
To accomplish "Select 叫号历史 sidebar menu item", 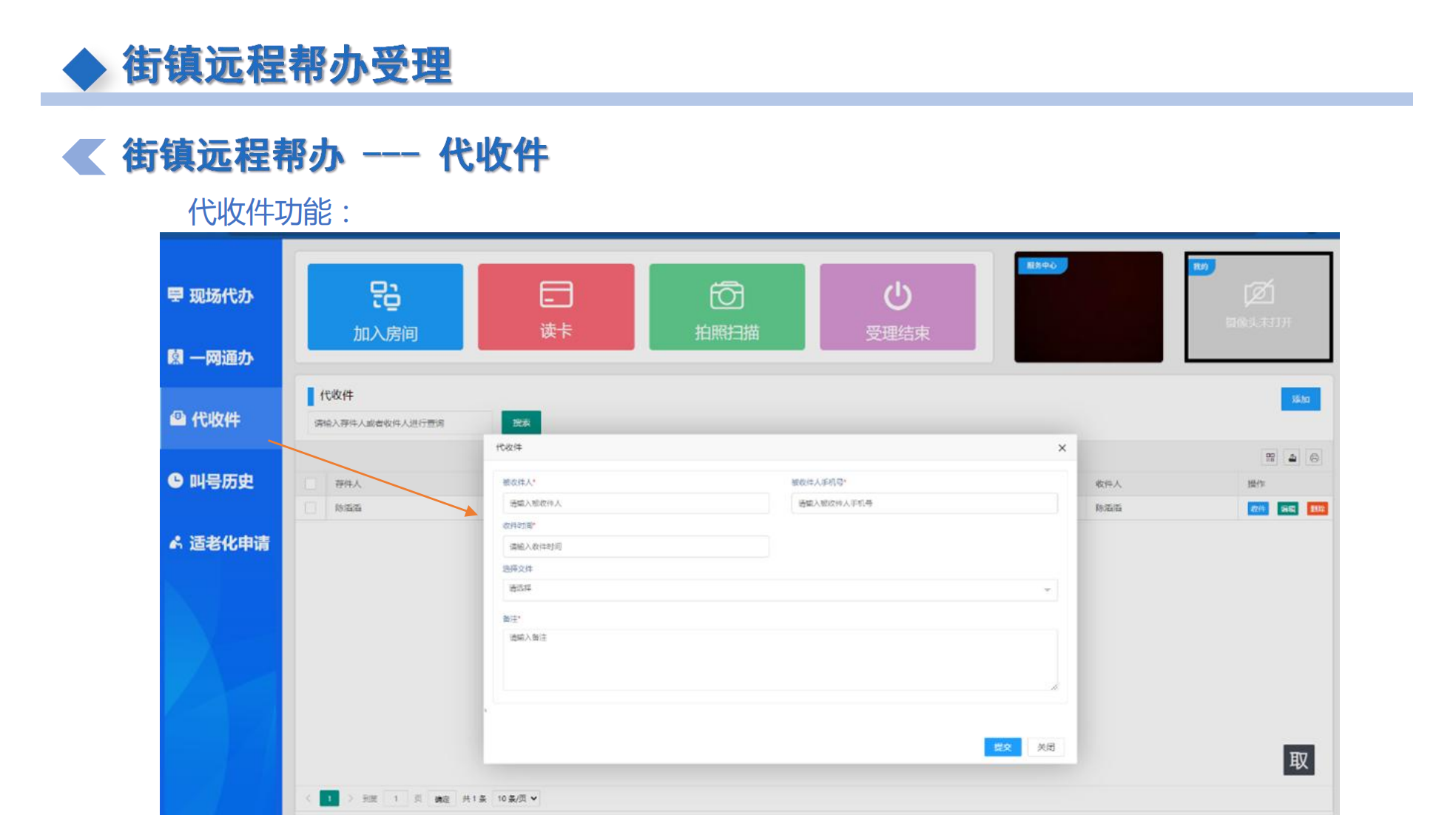I will tap(220, 481).
